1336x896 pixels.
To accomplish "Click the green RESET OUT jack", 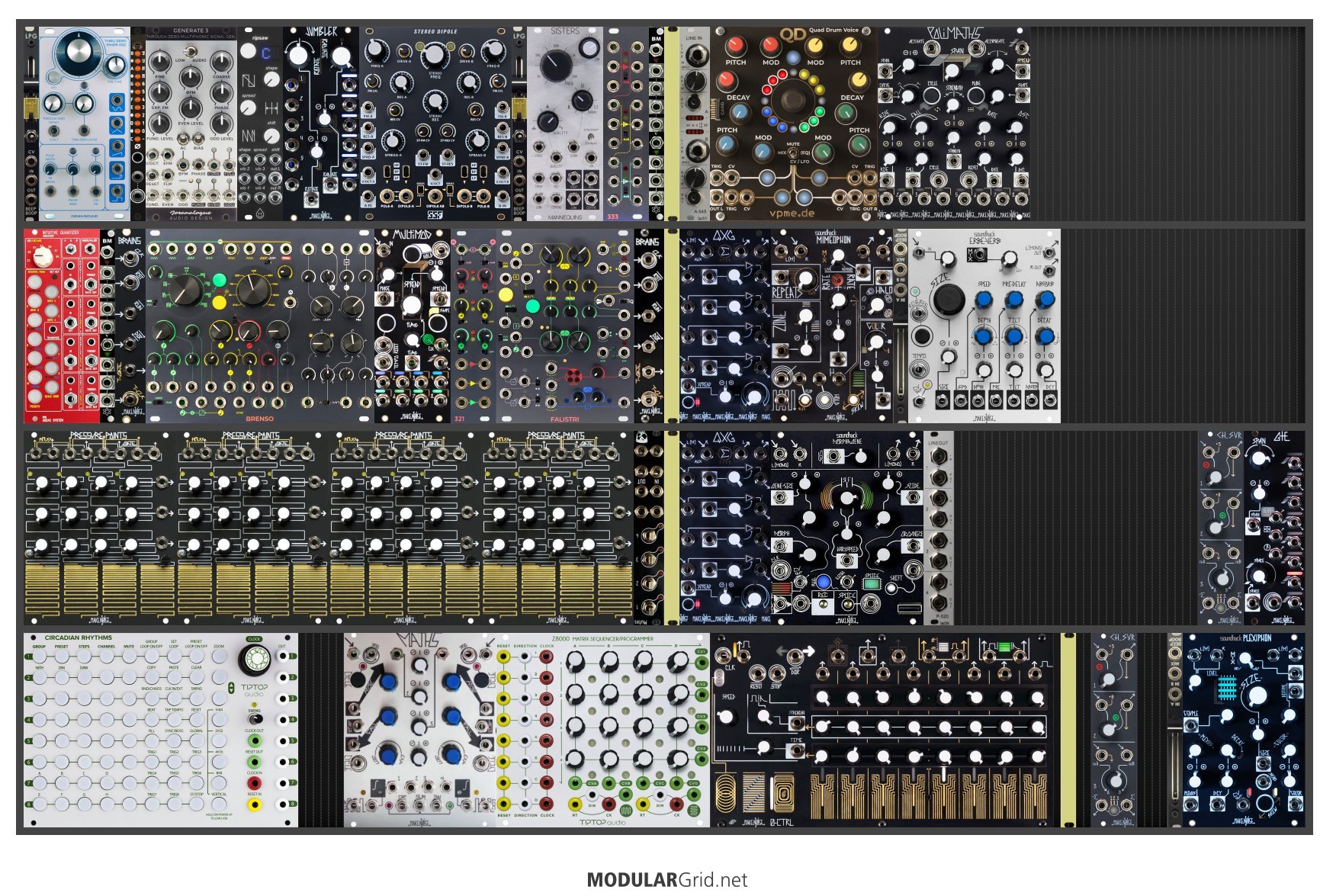I will (255, 762).
